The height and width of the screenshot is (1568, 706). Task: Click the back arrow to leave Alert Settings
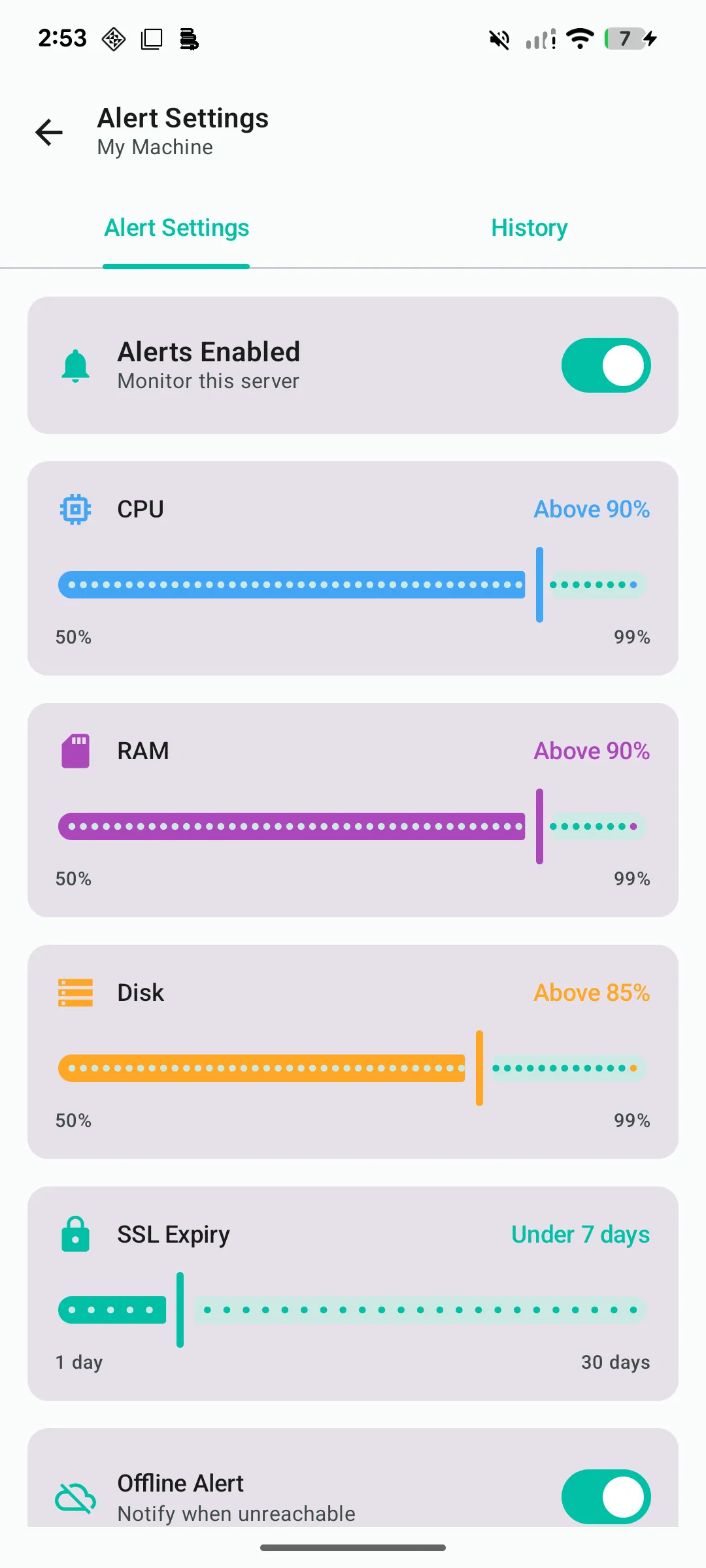coord(48,132)
